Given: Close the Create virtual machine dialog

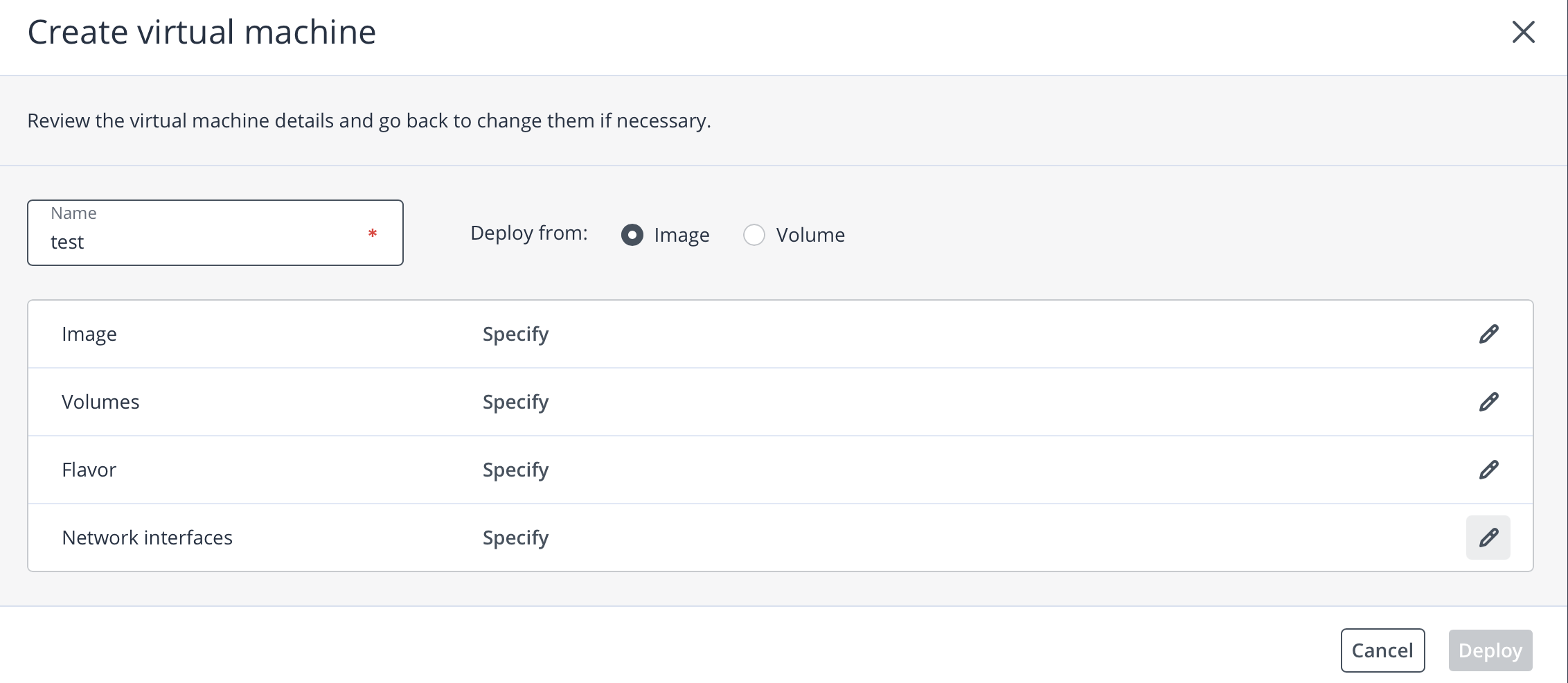Looking at the screenshot, I should pos(1523,32).
